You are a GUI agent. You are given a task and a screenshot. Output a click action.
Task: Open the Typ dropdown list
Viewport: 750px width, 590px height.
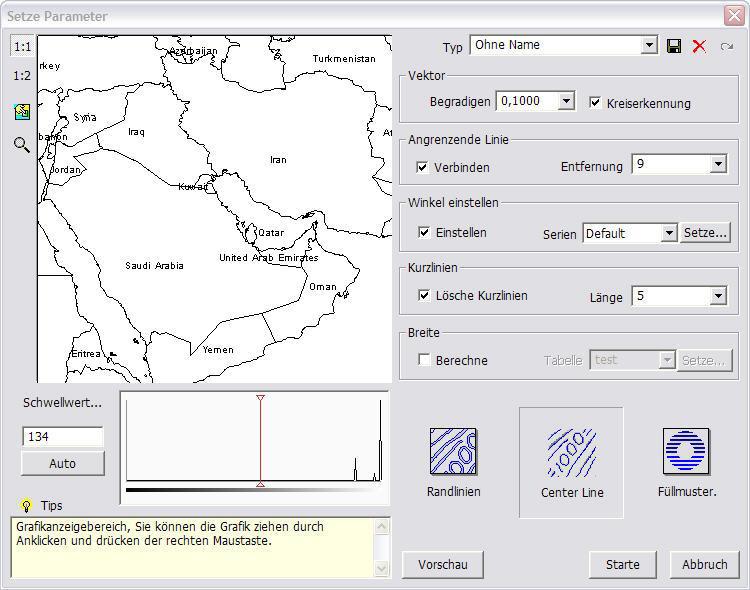[x=649, y=46]
